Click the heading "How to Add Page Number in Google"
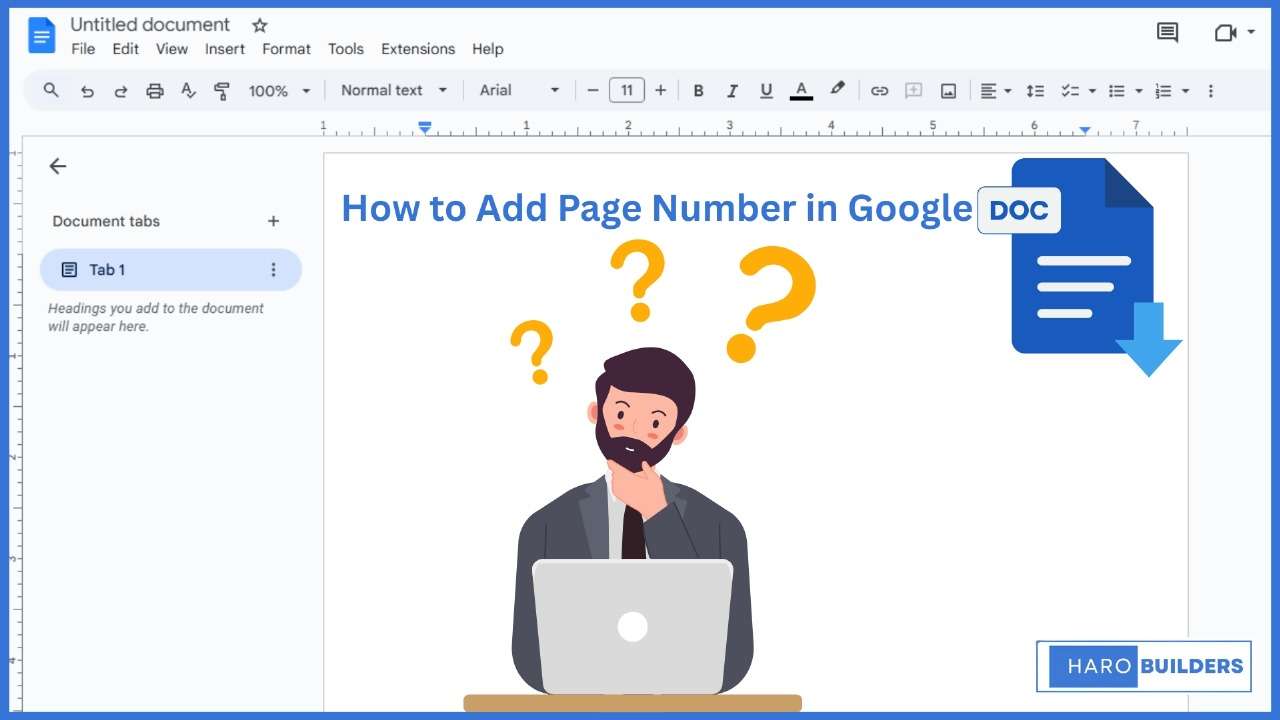Screen dimensions: 1280x720 pyautogui.click(x=657, y=208)
